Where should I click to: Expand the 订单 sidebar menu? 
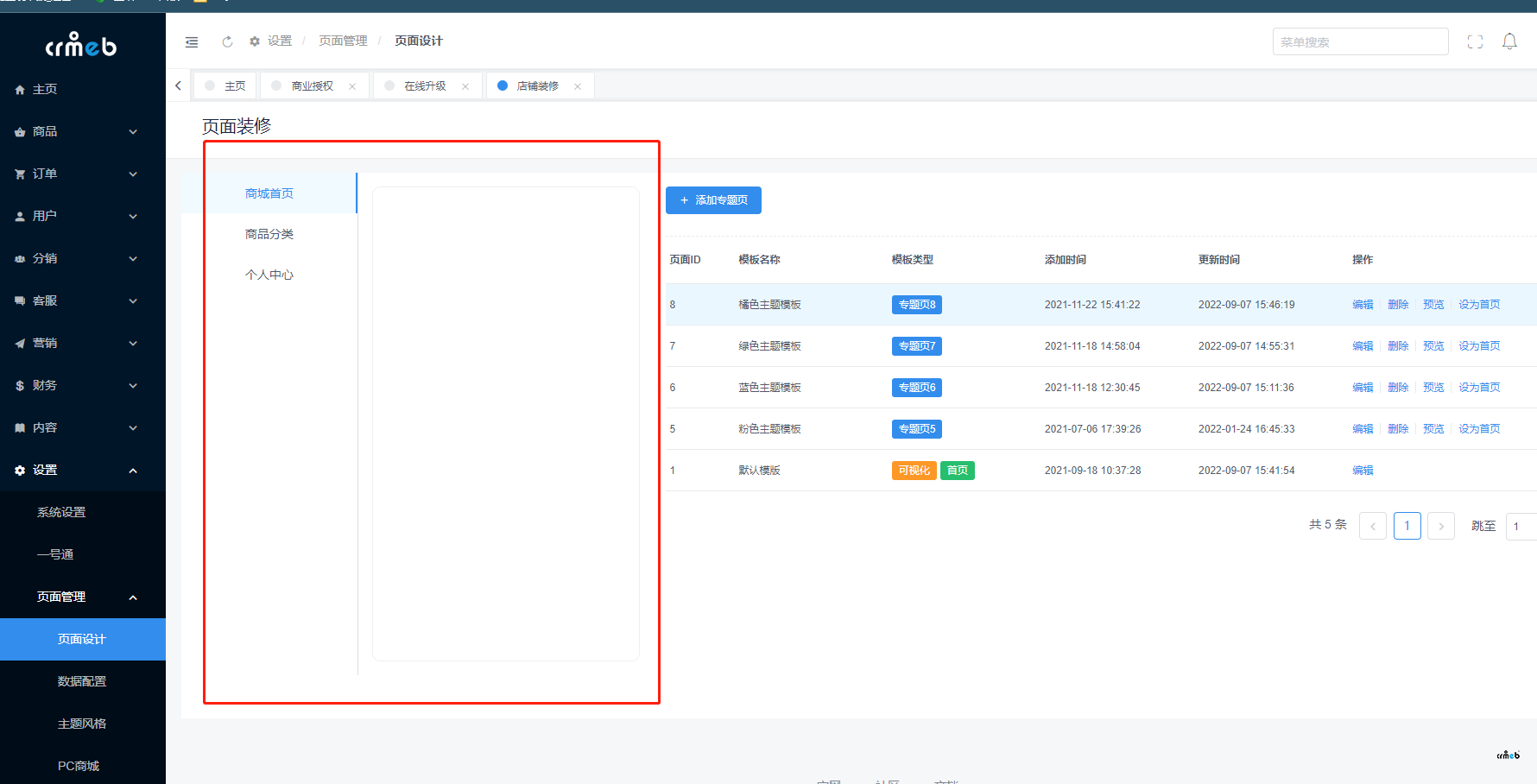click(82, 174)
